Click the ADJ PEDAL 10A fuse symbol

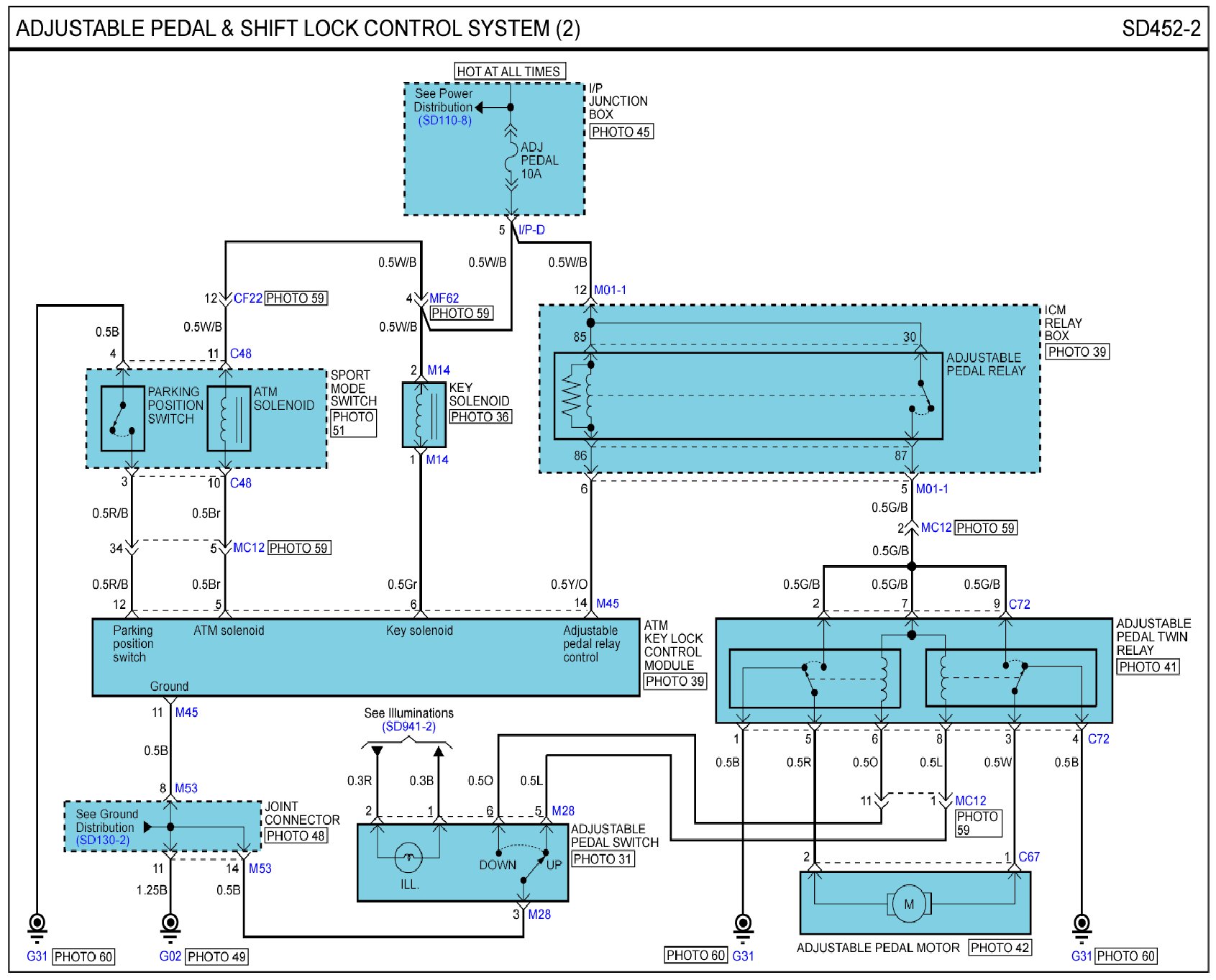tap(511, 160)
